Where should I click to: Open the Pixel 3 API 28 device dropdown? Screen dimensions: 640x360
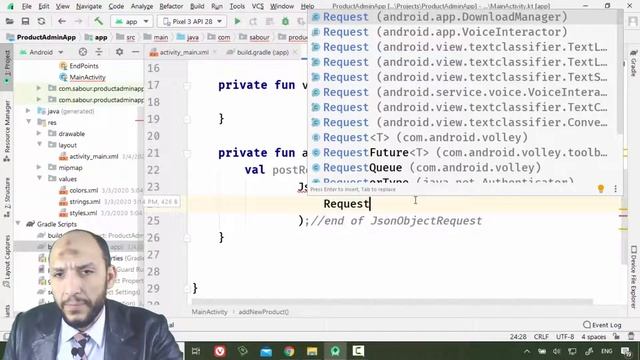click(191, 21)
